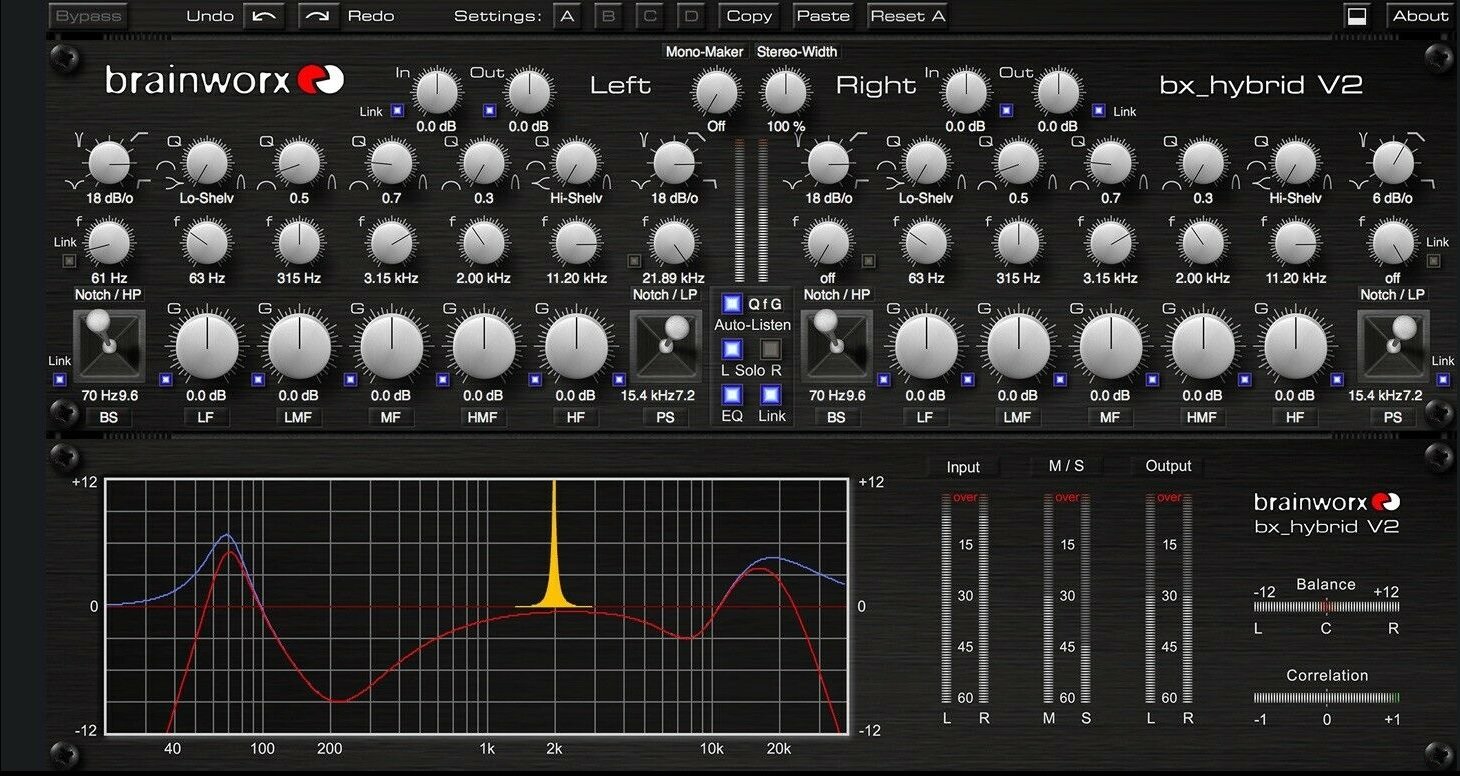This screenshot has width=1460, height=776.
Task: Click the Copy settings button
Action: 749,16
